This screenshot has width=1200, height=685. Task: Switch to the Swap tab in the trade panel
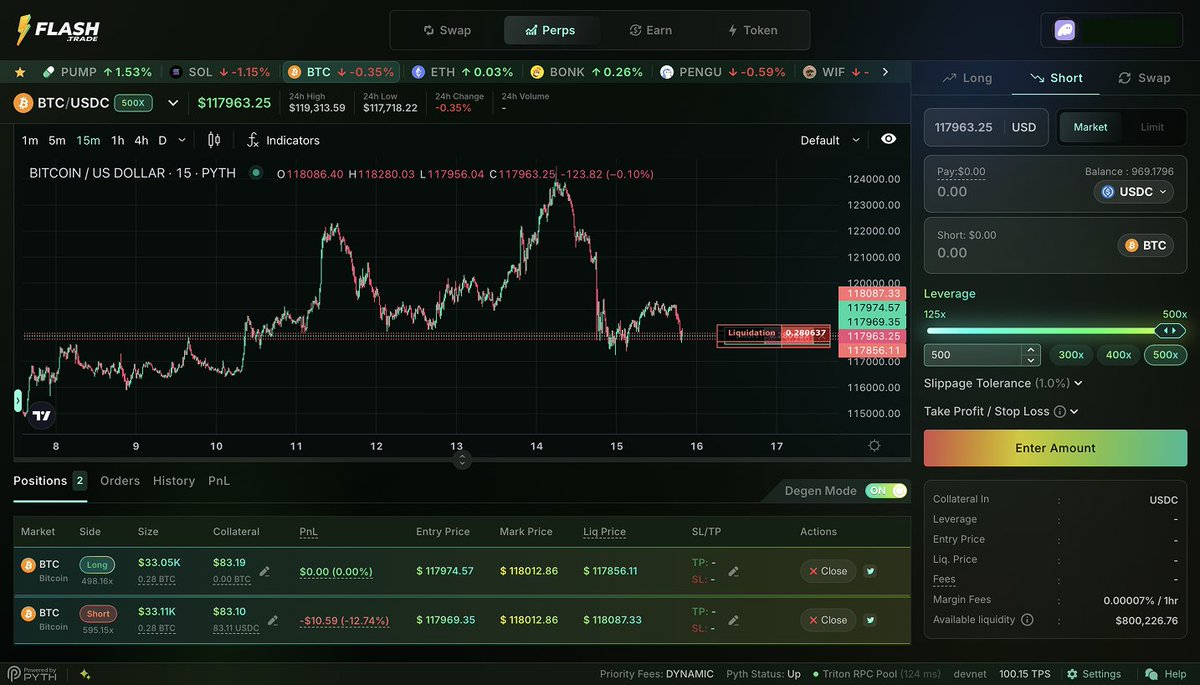click(x=1144, y=78)
